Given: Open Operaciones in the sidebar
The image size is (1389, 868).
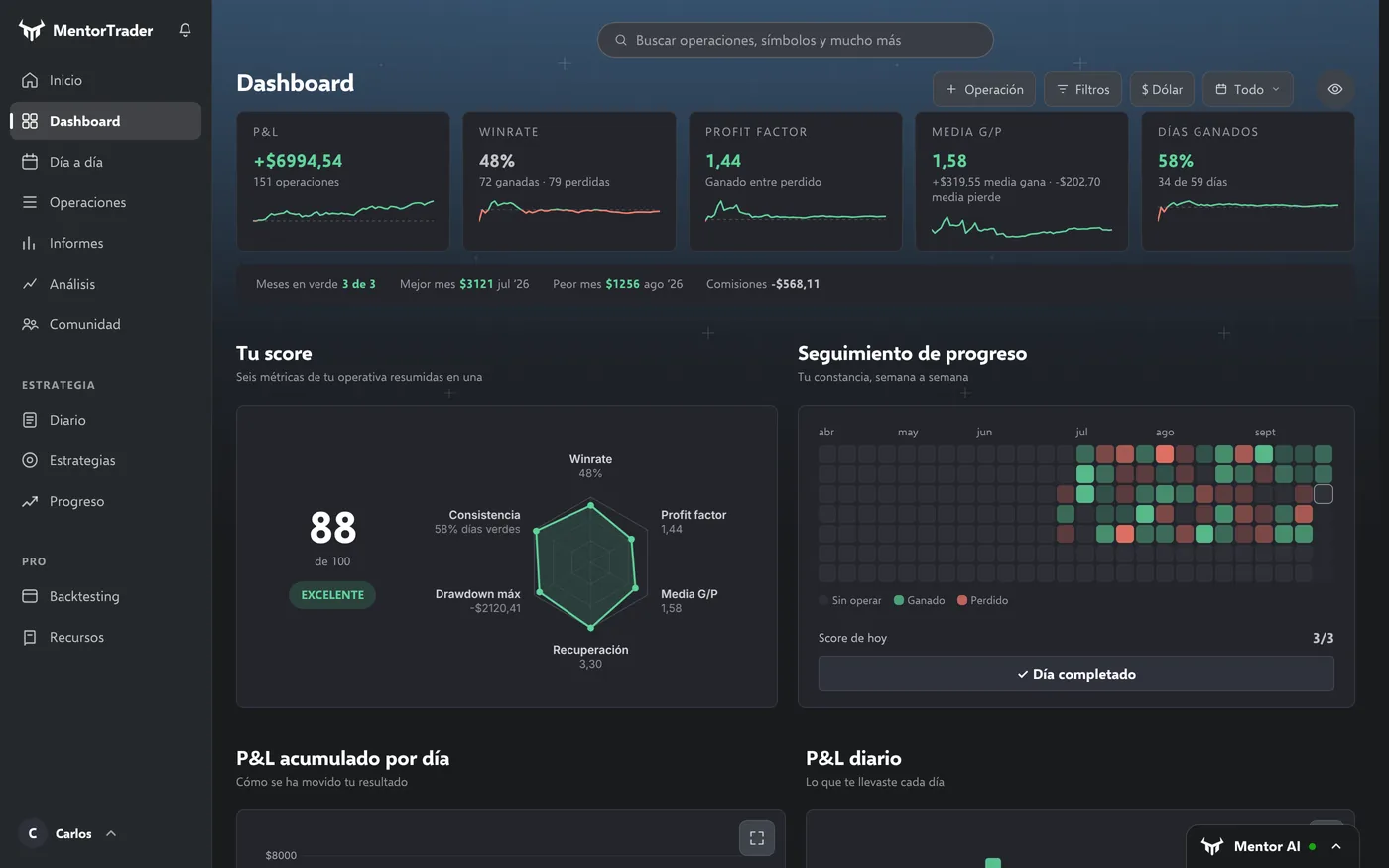Looking at the screenshot, I should coord(106,202).
